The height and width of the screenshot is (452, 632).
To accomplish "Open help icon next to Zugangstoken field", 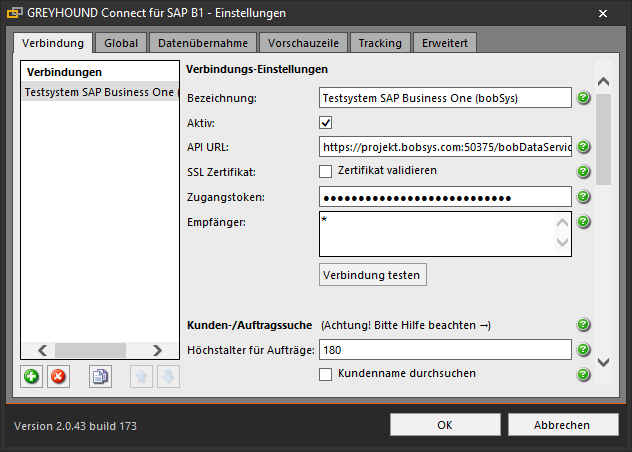I will (583, 196).
